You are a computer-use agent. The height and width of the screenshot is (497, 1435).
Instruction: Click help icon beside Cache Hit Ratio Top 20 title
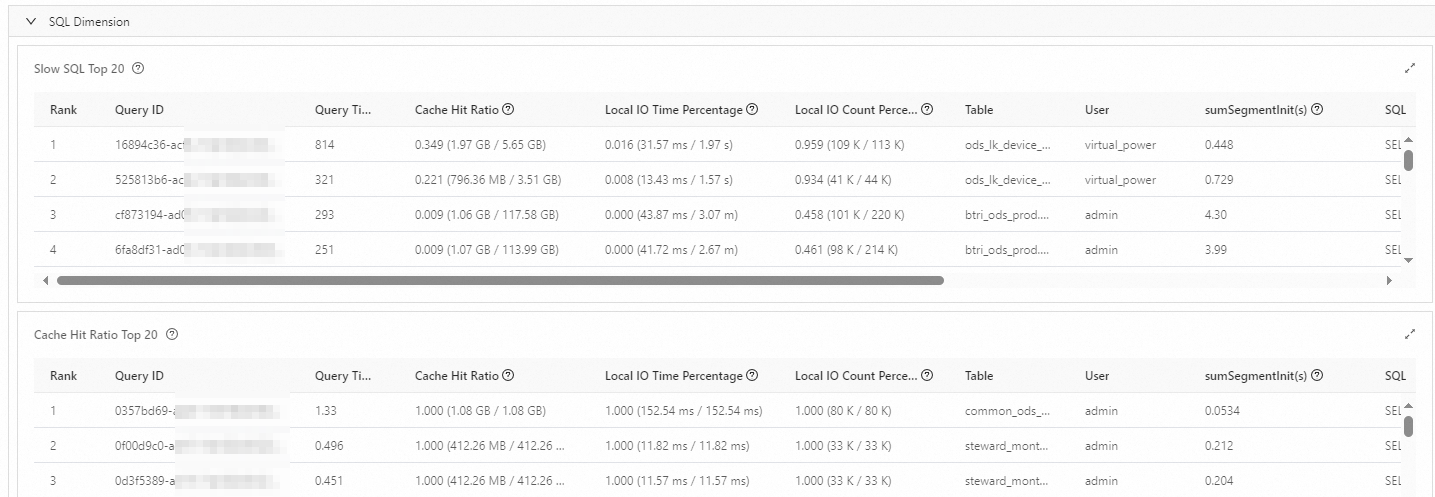(x=172, y=334)
